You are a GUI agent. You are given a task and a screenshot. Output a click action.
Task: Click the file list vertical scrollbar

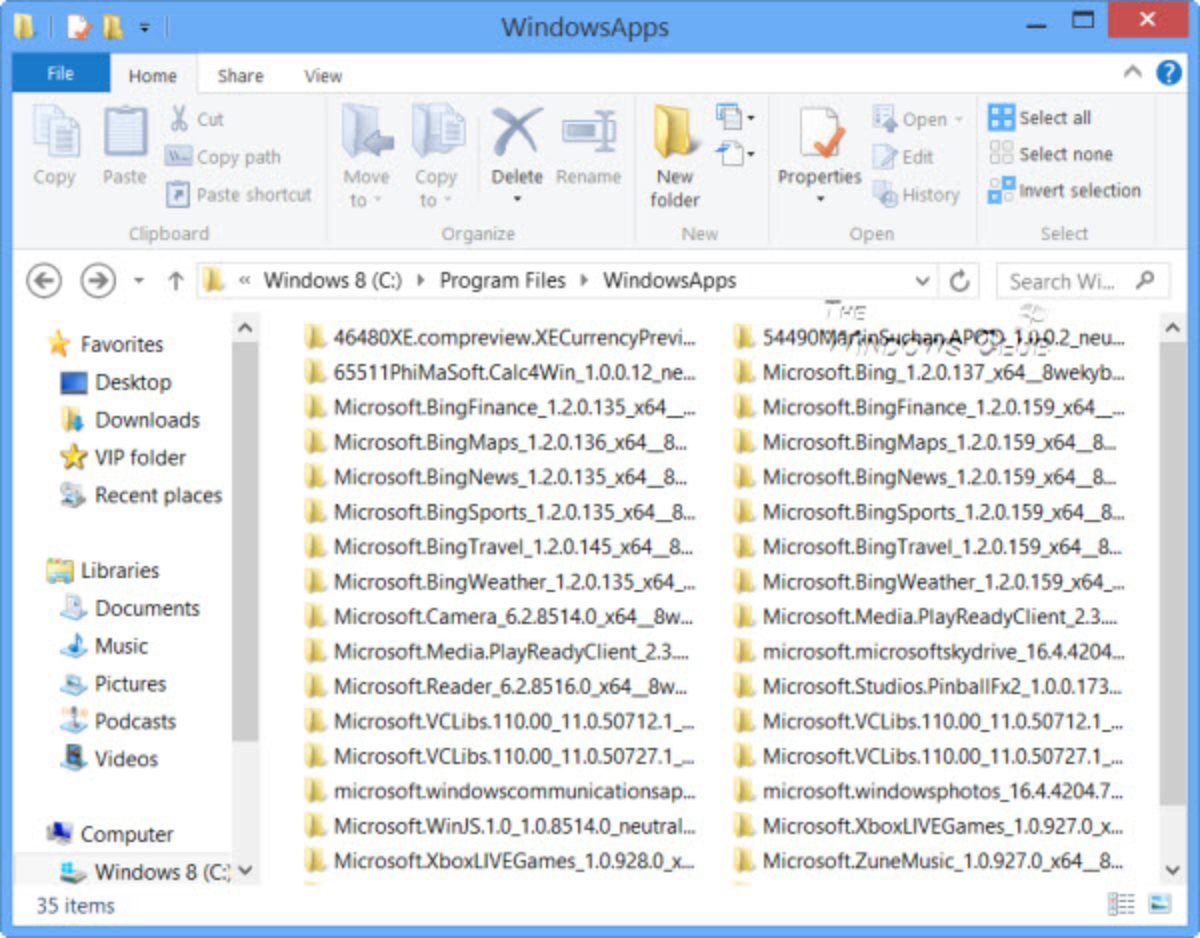1172,572
